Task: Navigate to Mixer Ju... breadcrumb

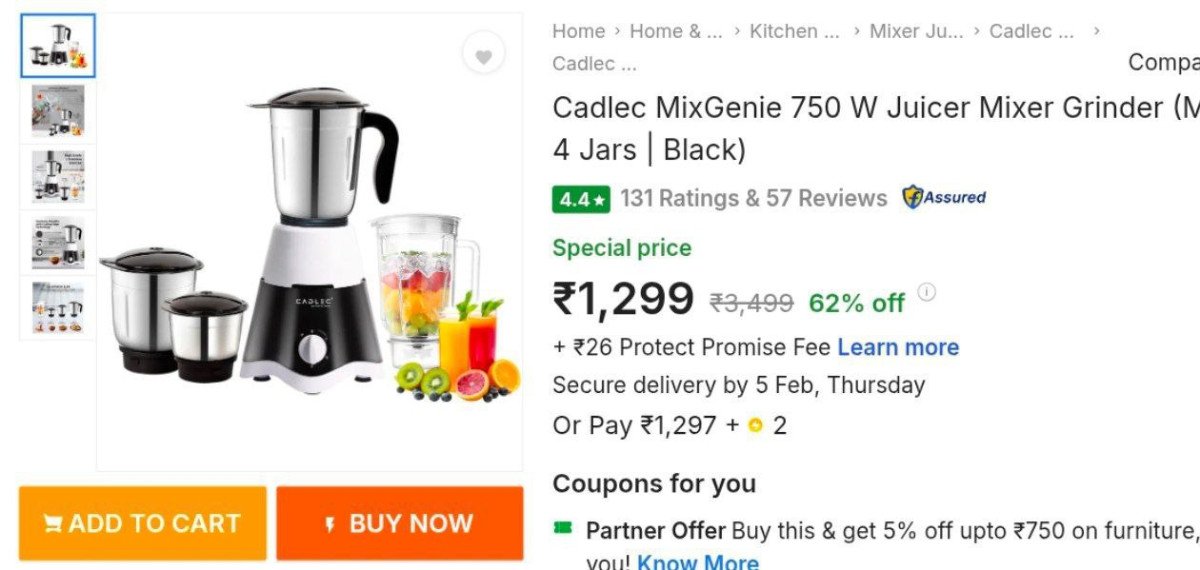Action: tap(916, 31)
